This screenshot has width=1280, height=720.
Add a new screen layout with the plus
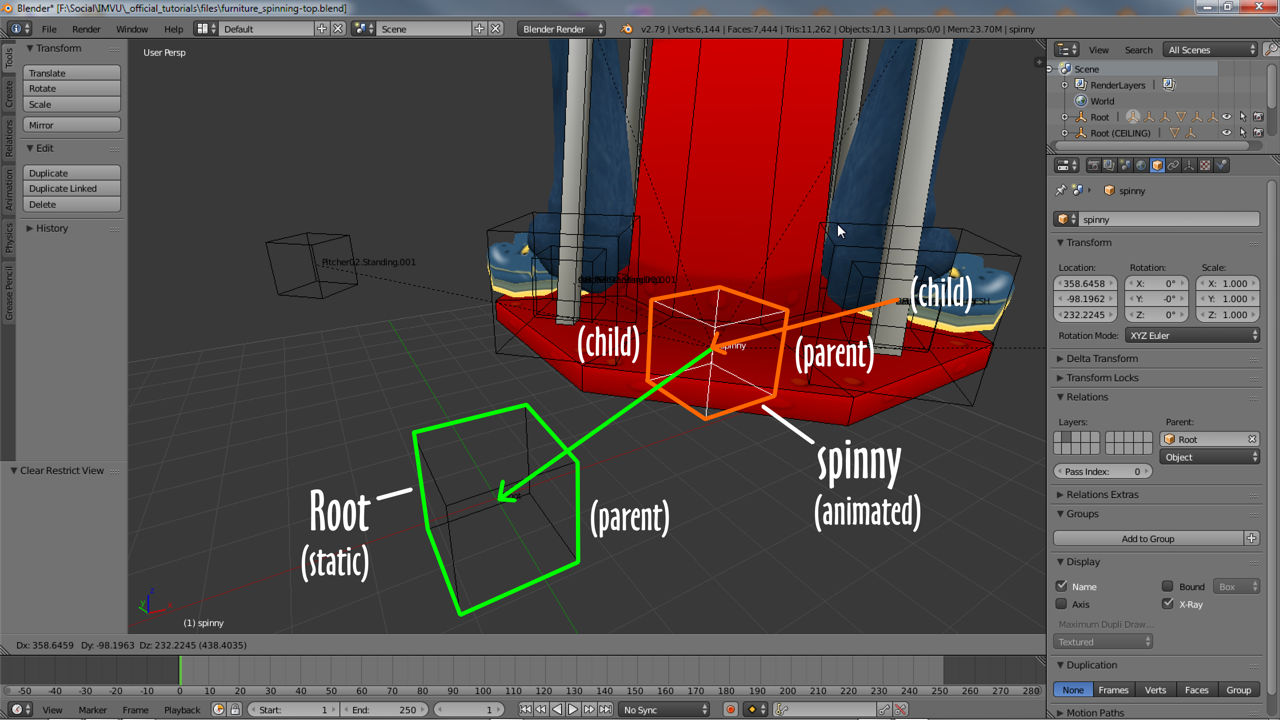coord(322,29)
